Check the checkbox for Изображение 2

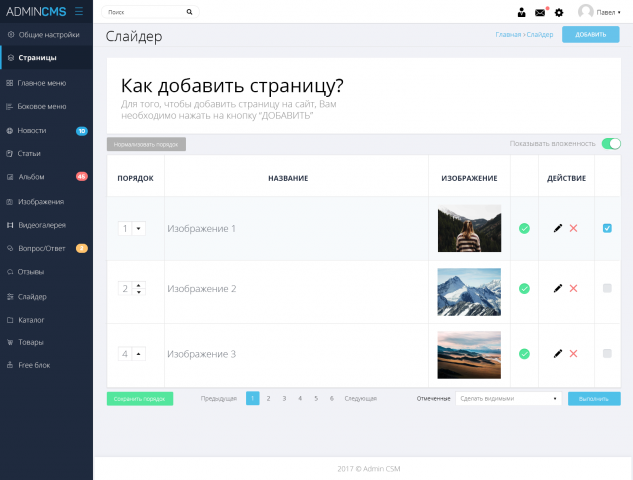click(607, 288)
